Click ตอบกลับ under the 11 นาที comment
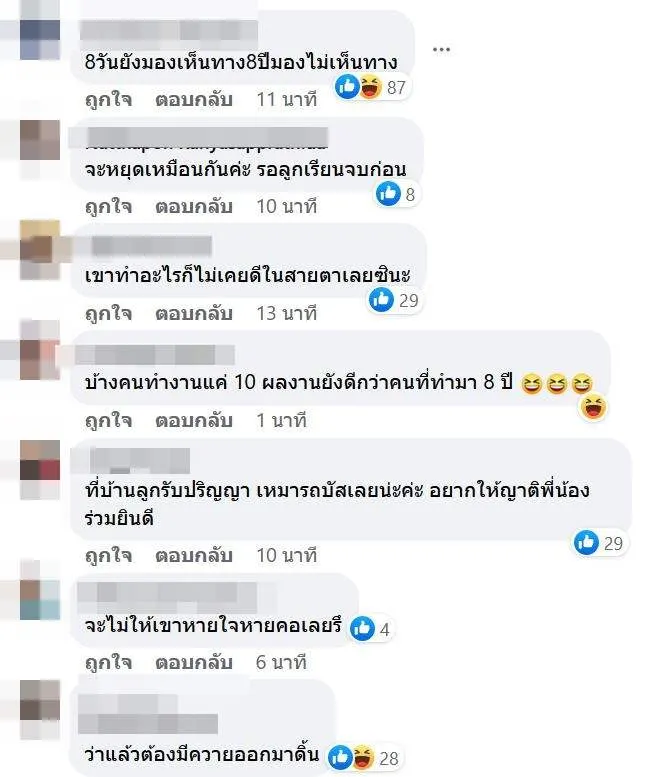This screenshot has height=777, width=654. pyautogui.click(x=194, y=100)
